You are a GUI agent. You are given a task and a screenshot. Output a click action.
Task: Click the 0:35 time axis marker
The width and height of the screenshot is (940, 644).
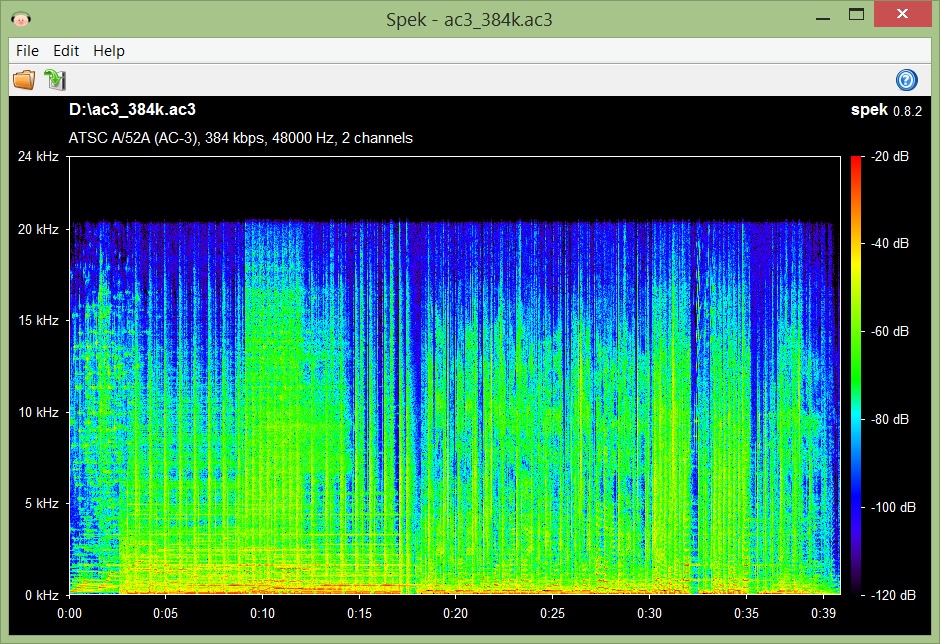(746, 612)
